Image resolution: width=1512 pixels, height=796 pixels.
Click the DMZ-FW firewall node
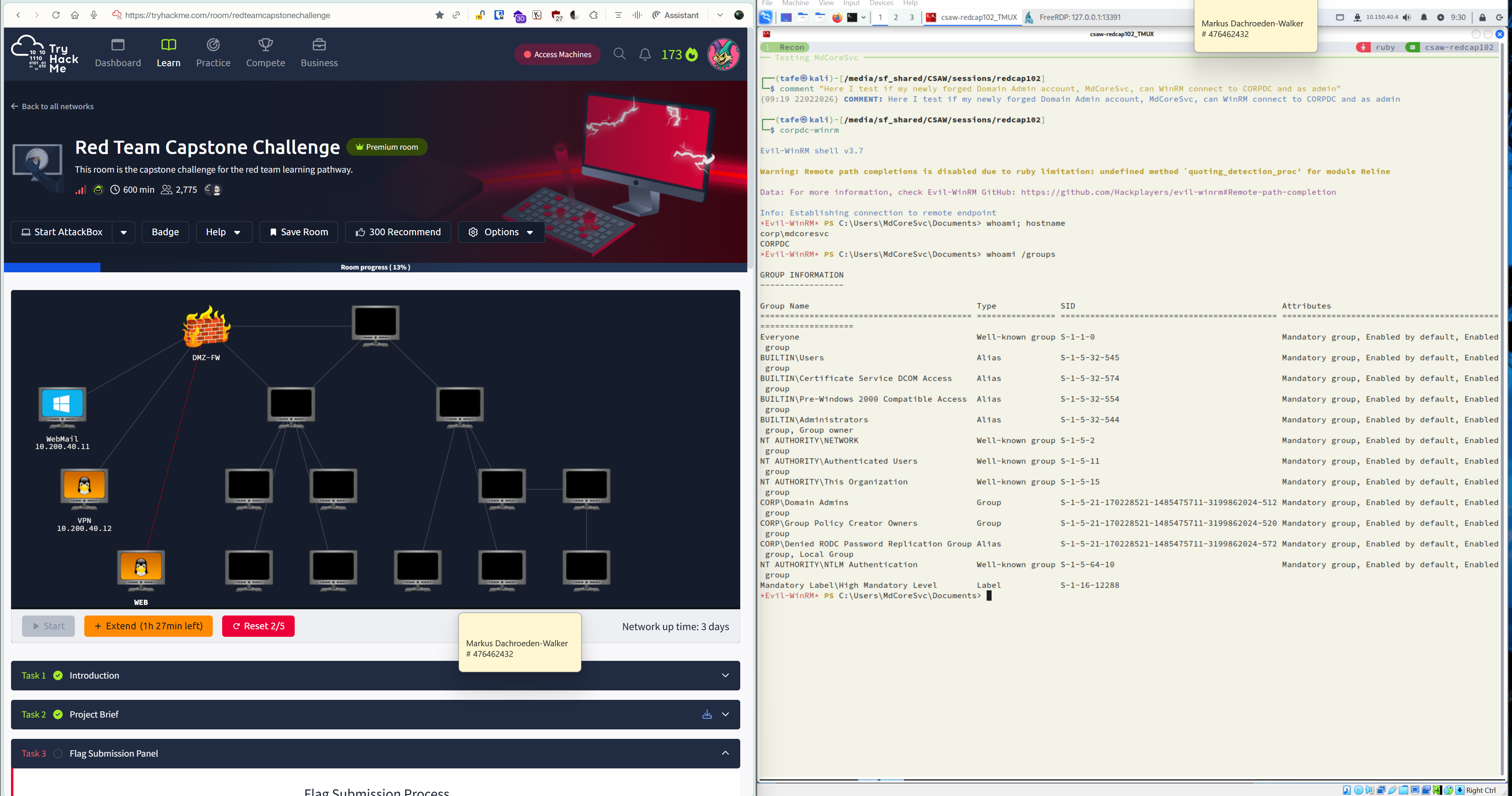206,326
